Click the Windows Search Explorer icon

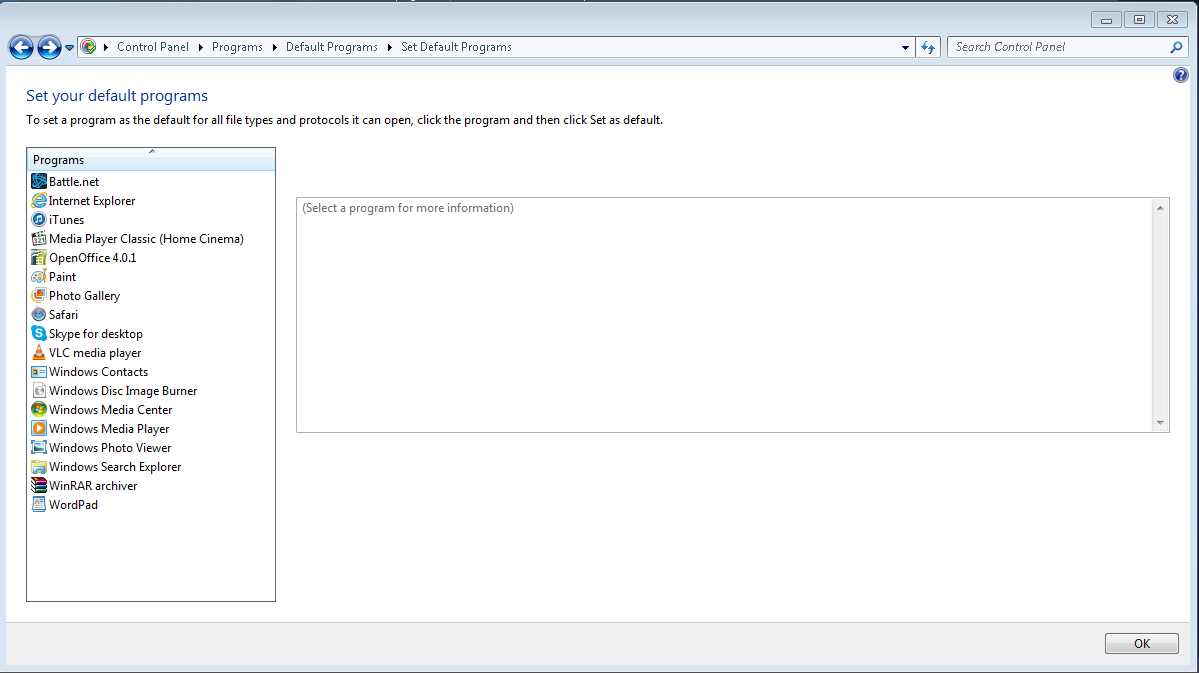39,467
